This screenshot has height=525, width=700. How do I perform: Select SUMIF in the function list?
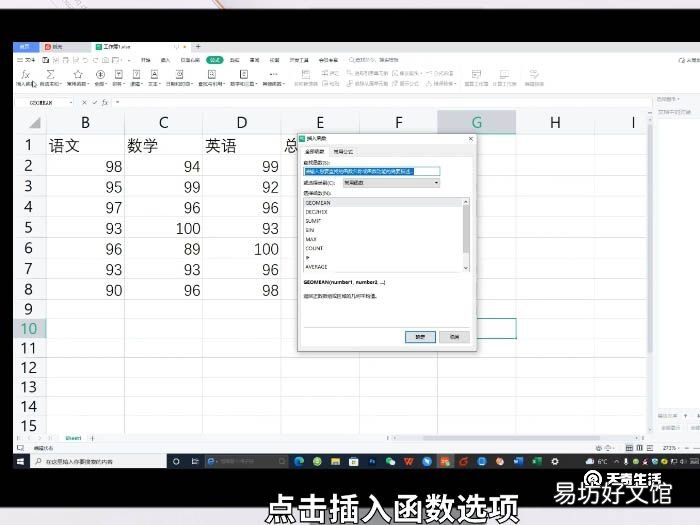click(x=383, y=221)
